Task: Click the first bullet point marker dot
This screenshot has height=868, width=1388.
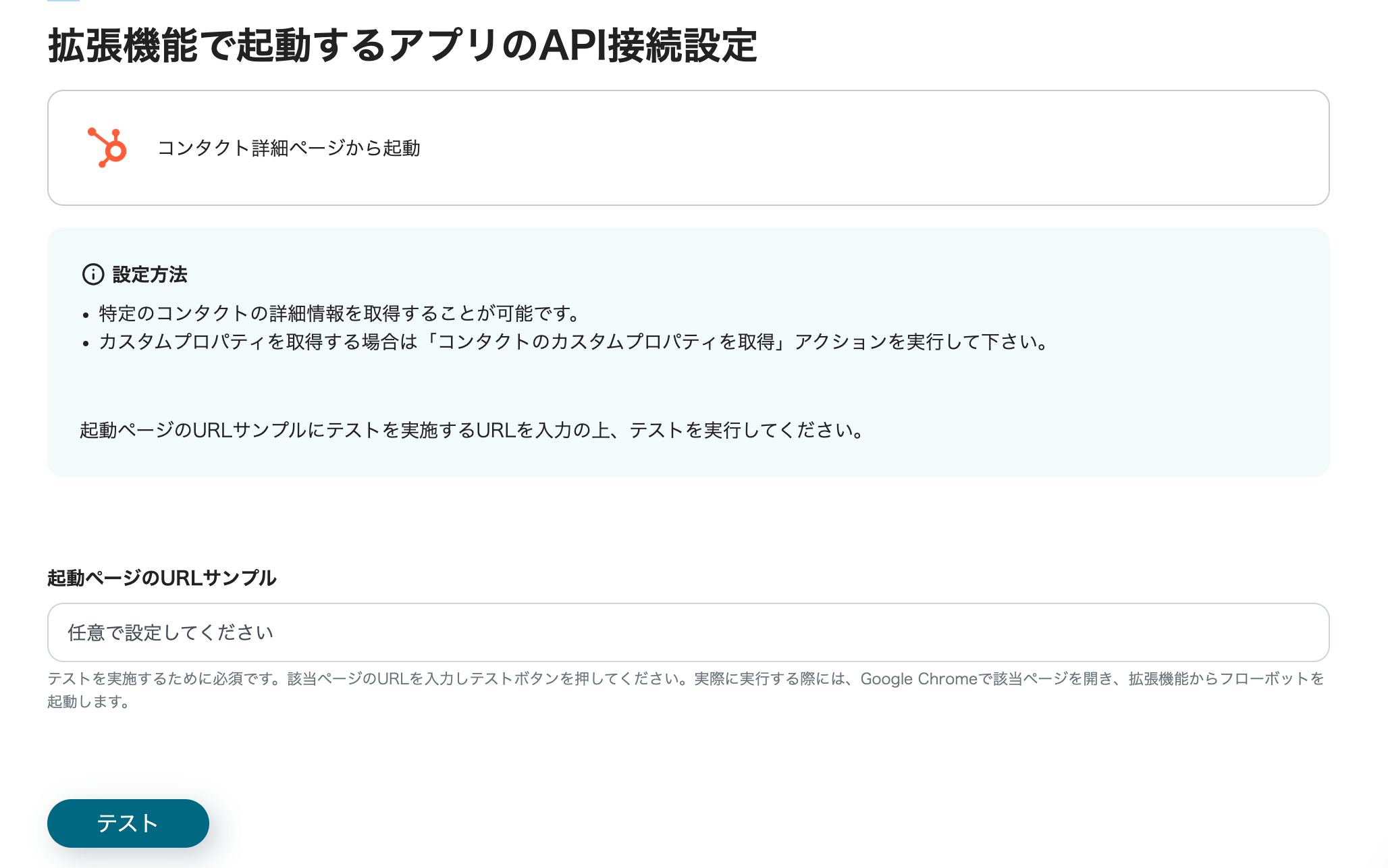Action: (x=86, y=315)
